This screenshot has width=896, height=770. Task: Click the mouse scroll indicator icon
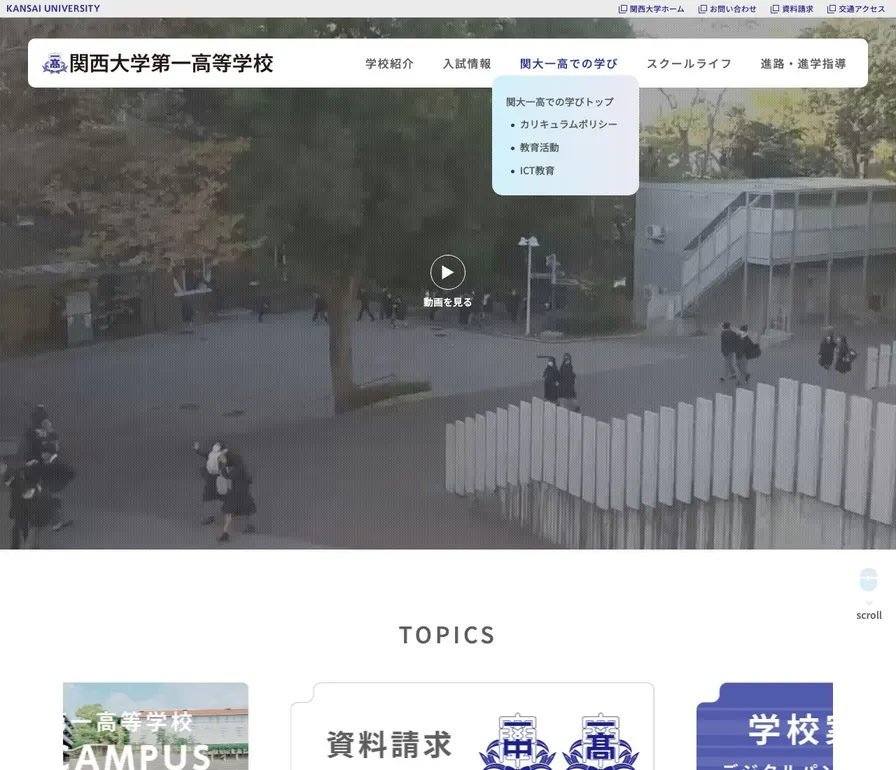[x=868, y=580]
